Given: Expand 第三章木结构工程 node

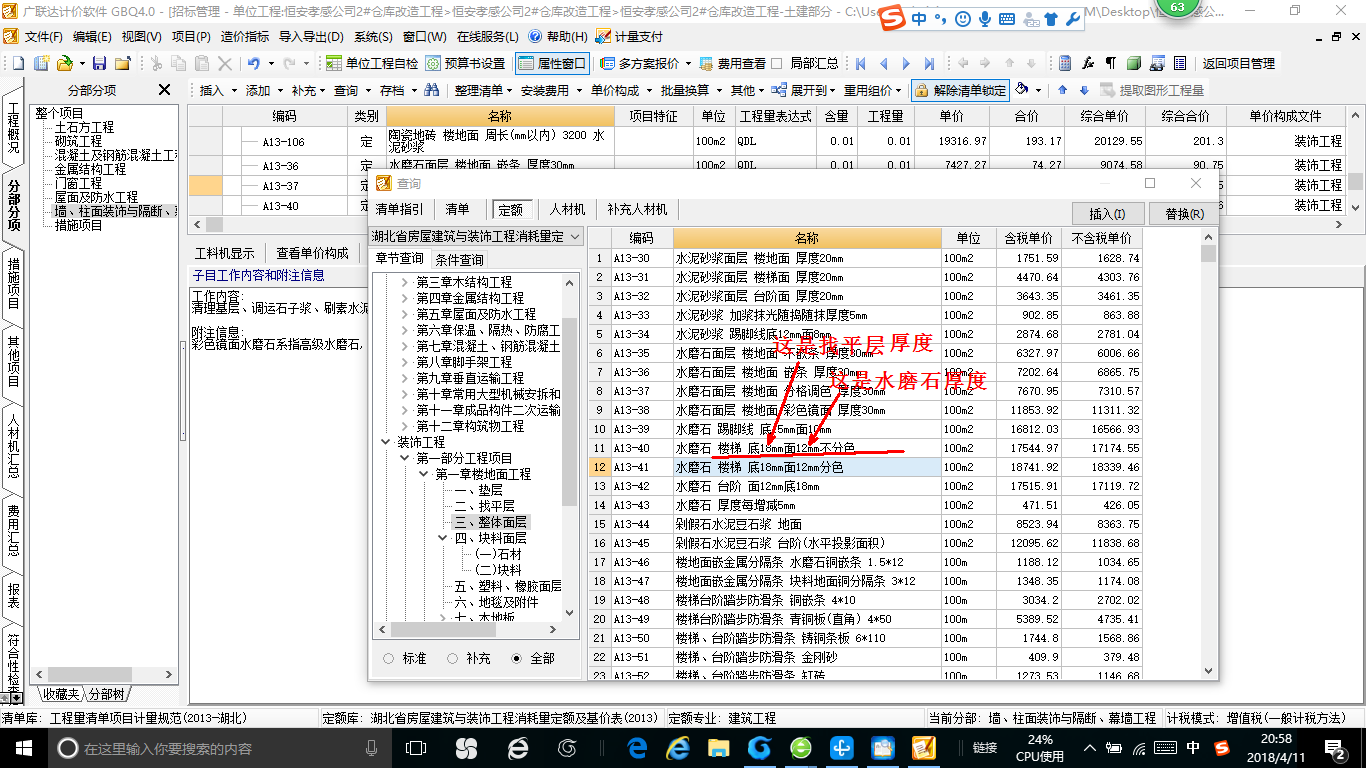Looking at the screenshot, I should pyautogui.click(x=404, y=282).
